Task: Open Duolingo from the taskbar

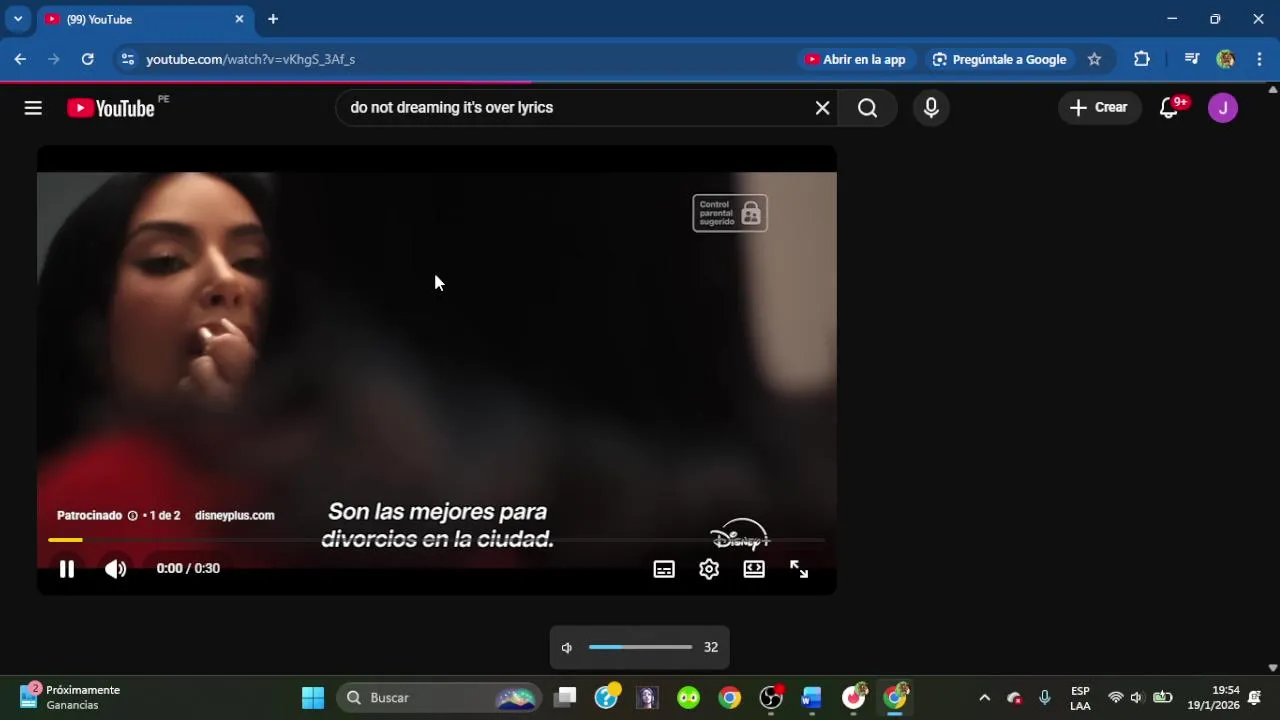Action: (x=688, y=698)
